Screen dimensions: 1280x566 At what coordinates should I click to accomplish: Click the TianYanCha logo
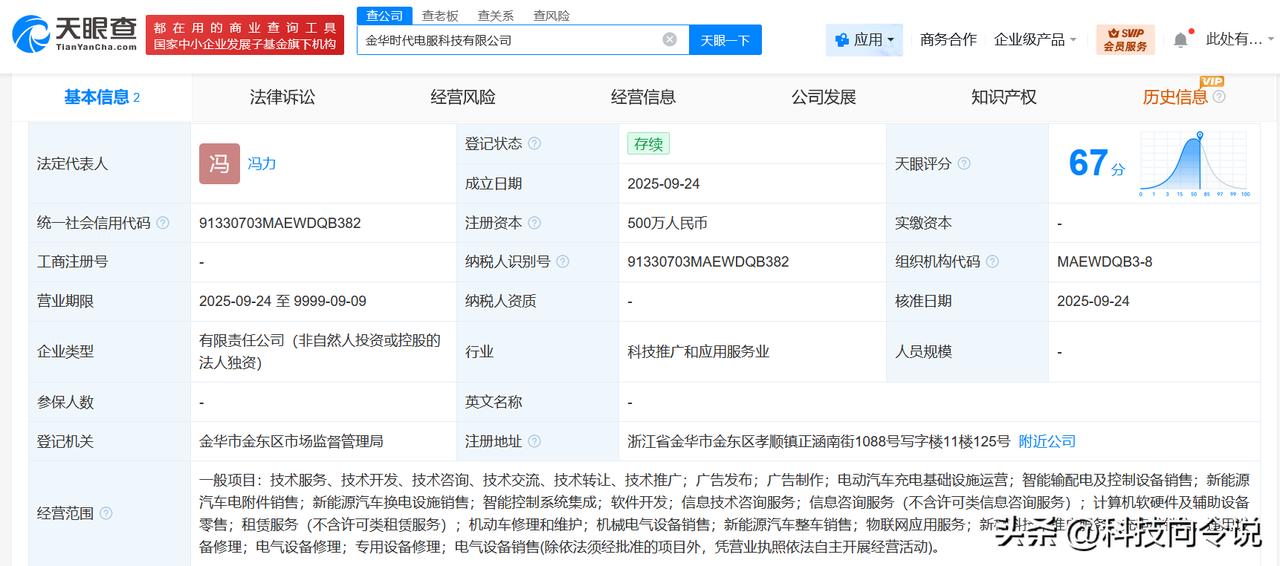click(75, 34)
